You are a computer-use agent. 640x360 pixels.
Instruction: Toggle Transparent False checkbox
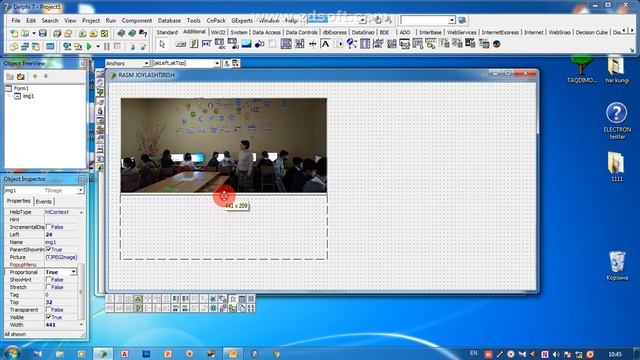tap(49, 310)
